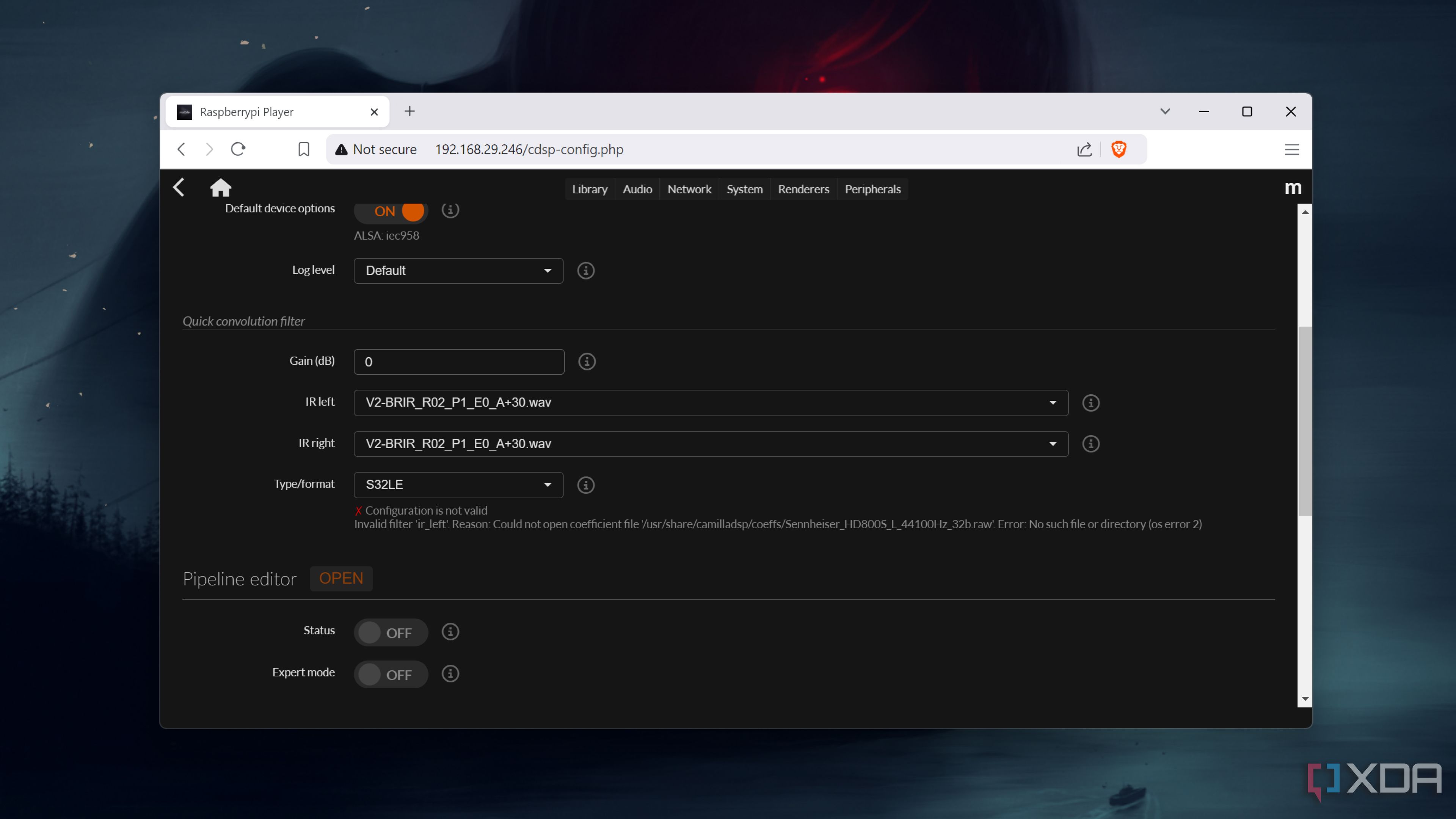Screen dimensions: 1456x819
Task: Bookmark this page in browser toolbar
Action: 303,149
